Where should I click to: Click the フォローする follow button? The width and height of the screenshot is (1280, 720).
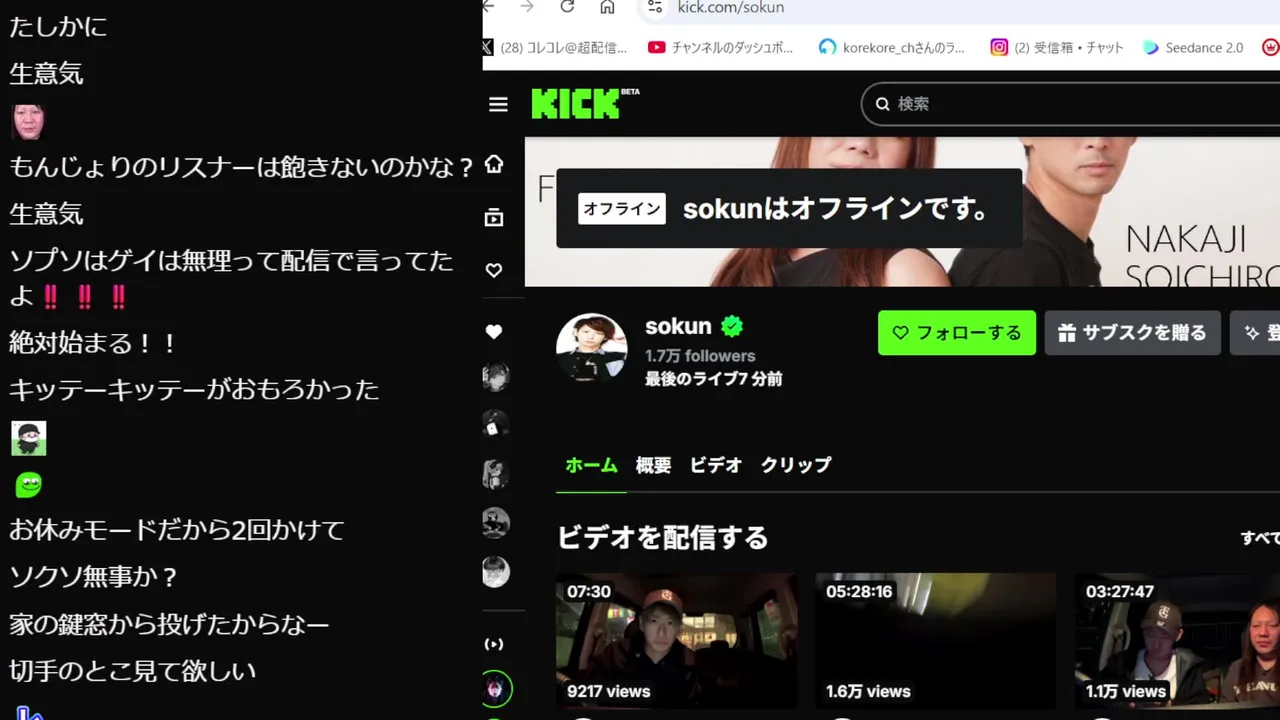(957, 333)
